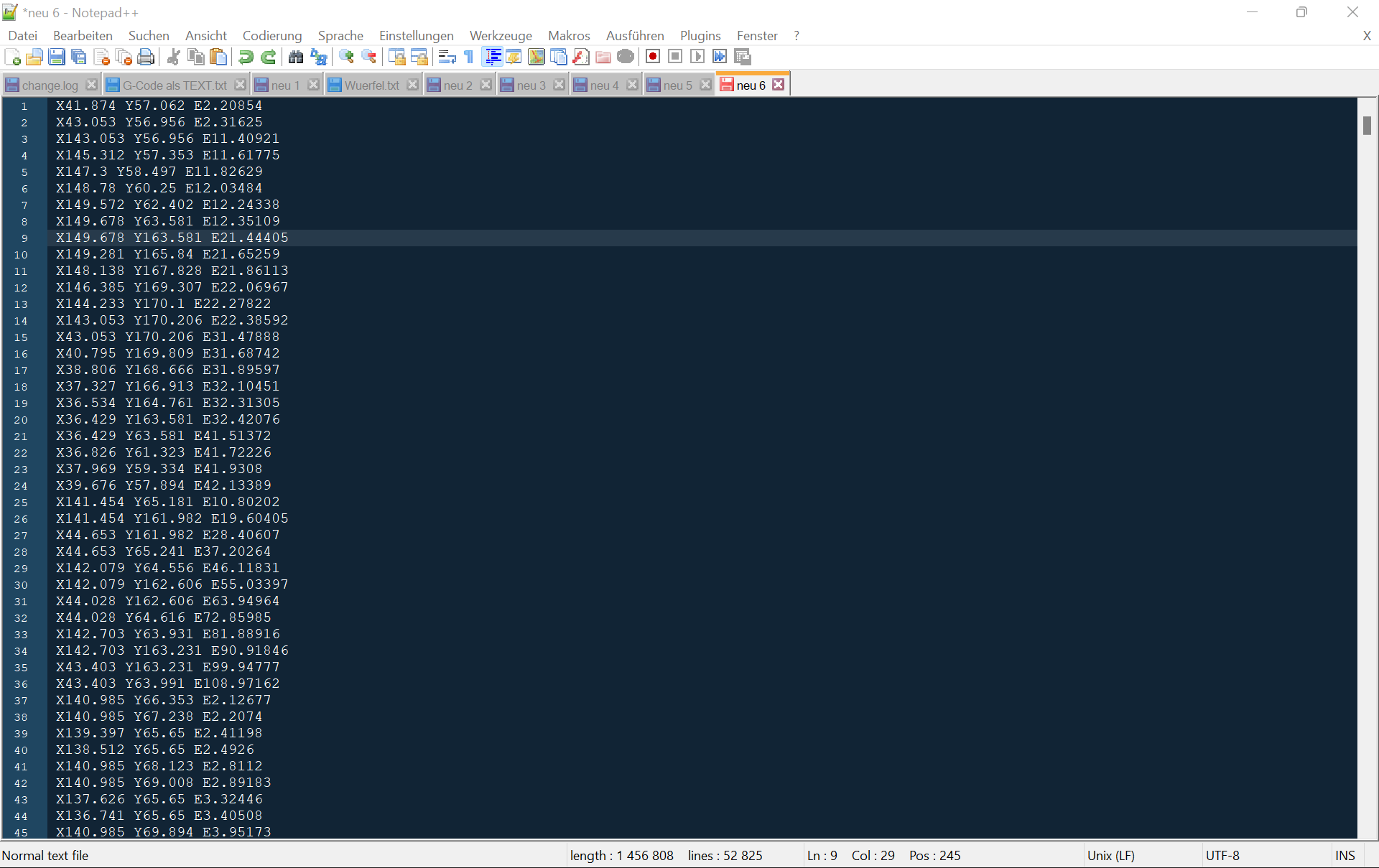Open the Plugins menu

pos(700,35)
